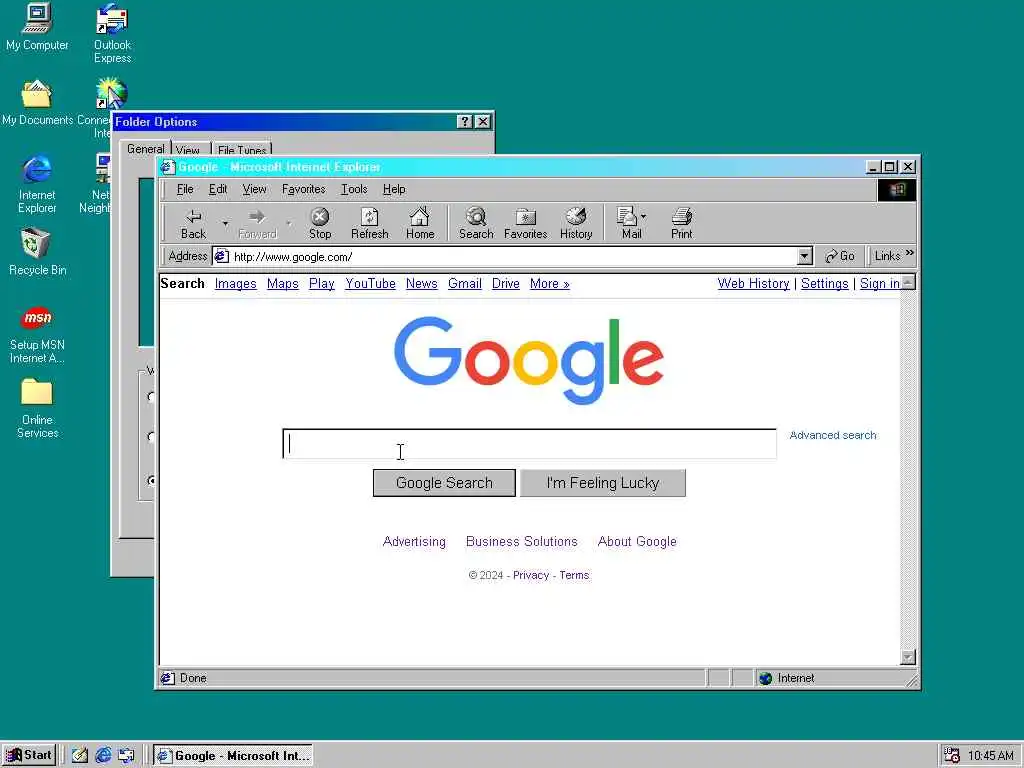Open the Maps link
This screenshot has height=768, width=1024.
283,283
